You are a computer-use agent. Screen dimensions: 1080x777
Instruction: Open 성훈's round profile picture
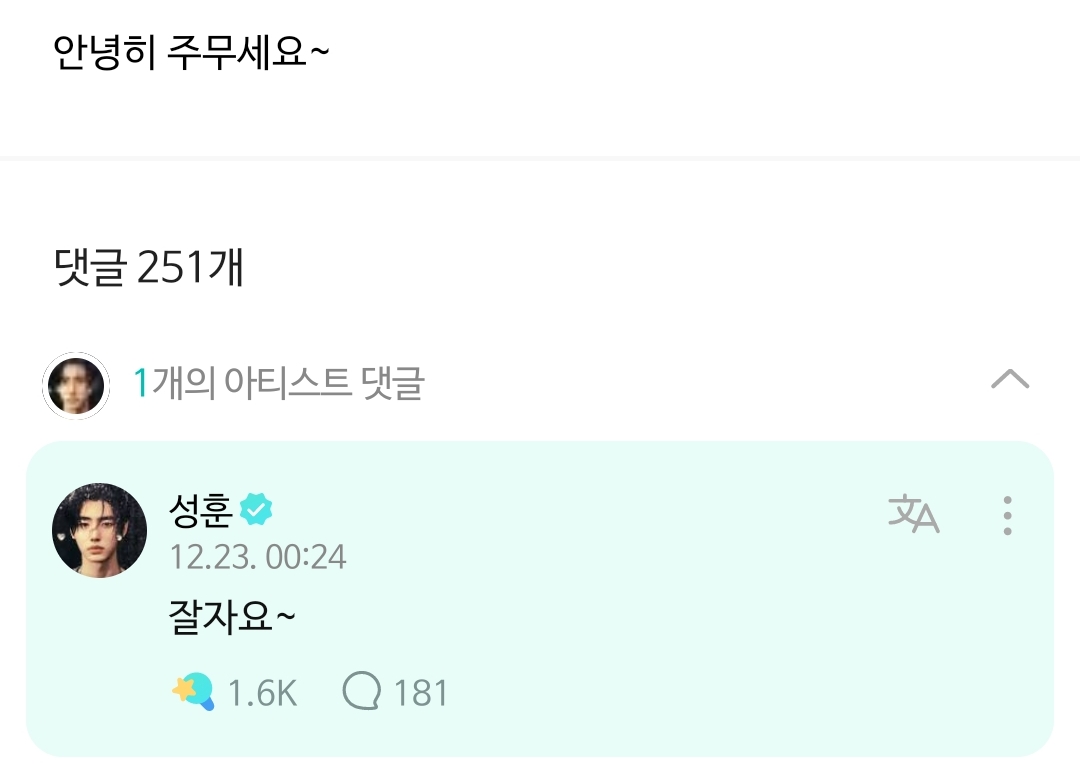[x=99, y=530]
